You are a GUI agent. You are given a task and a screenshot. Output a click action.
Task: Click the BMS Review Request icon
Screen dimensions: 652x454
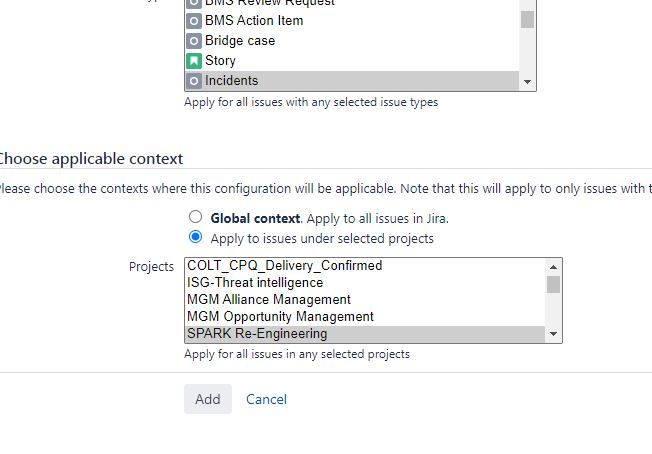tap(194, 4)
